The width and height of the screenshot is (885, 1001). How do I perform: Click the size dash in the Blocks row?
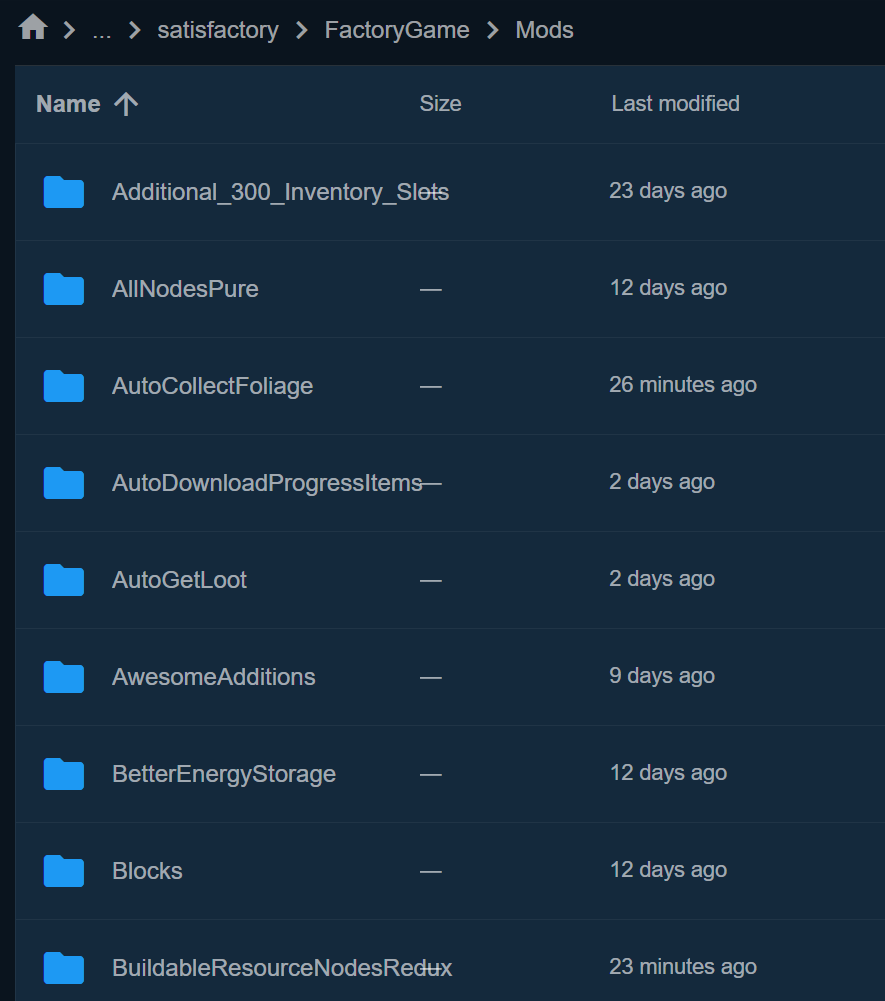430,872
